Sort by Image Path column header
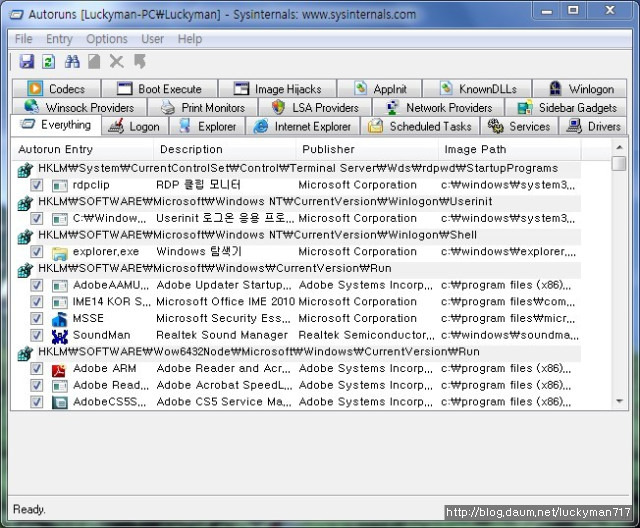Viewport: 640px width, 528px height. (x=509, y=150)
